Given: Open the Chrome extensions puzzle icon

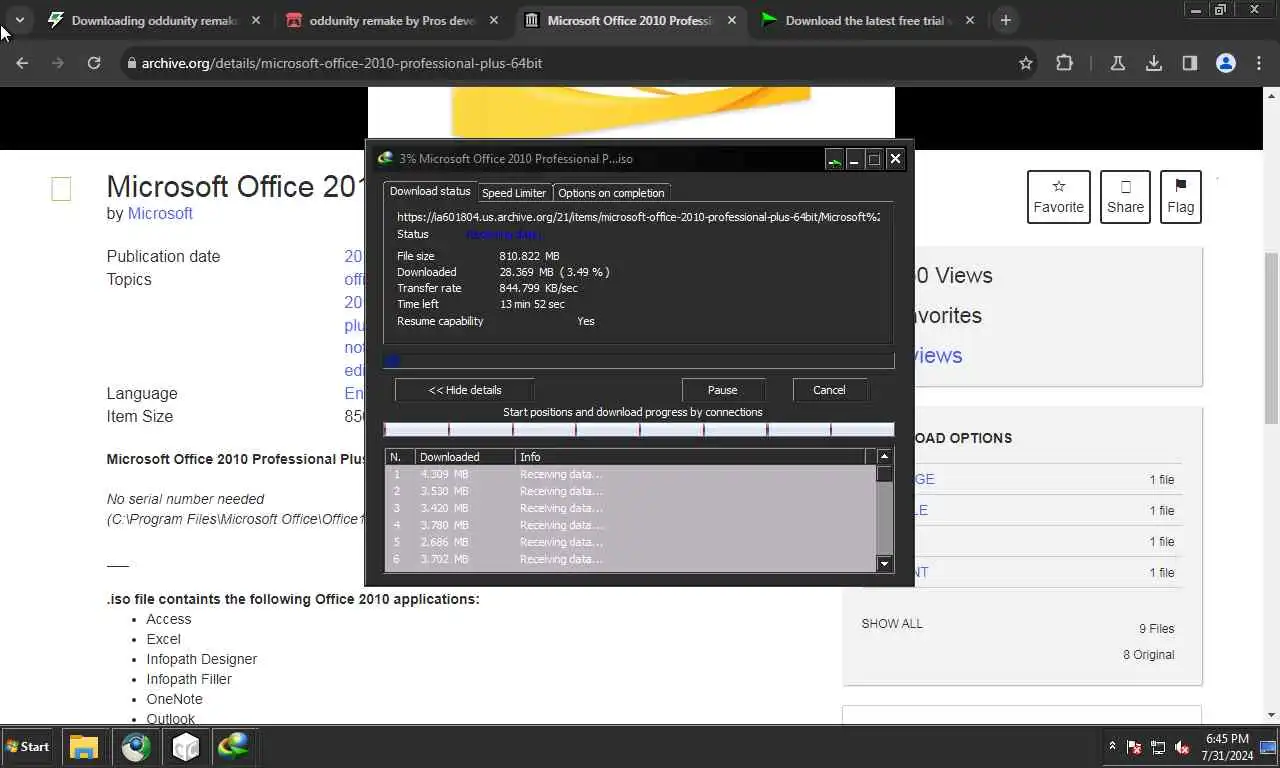Looking at the screenshot, I should coord(1064,63).
